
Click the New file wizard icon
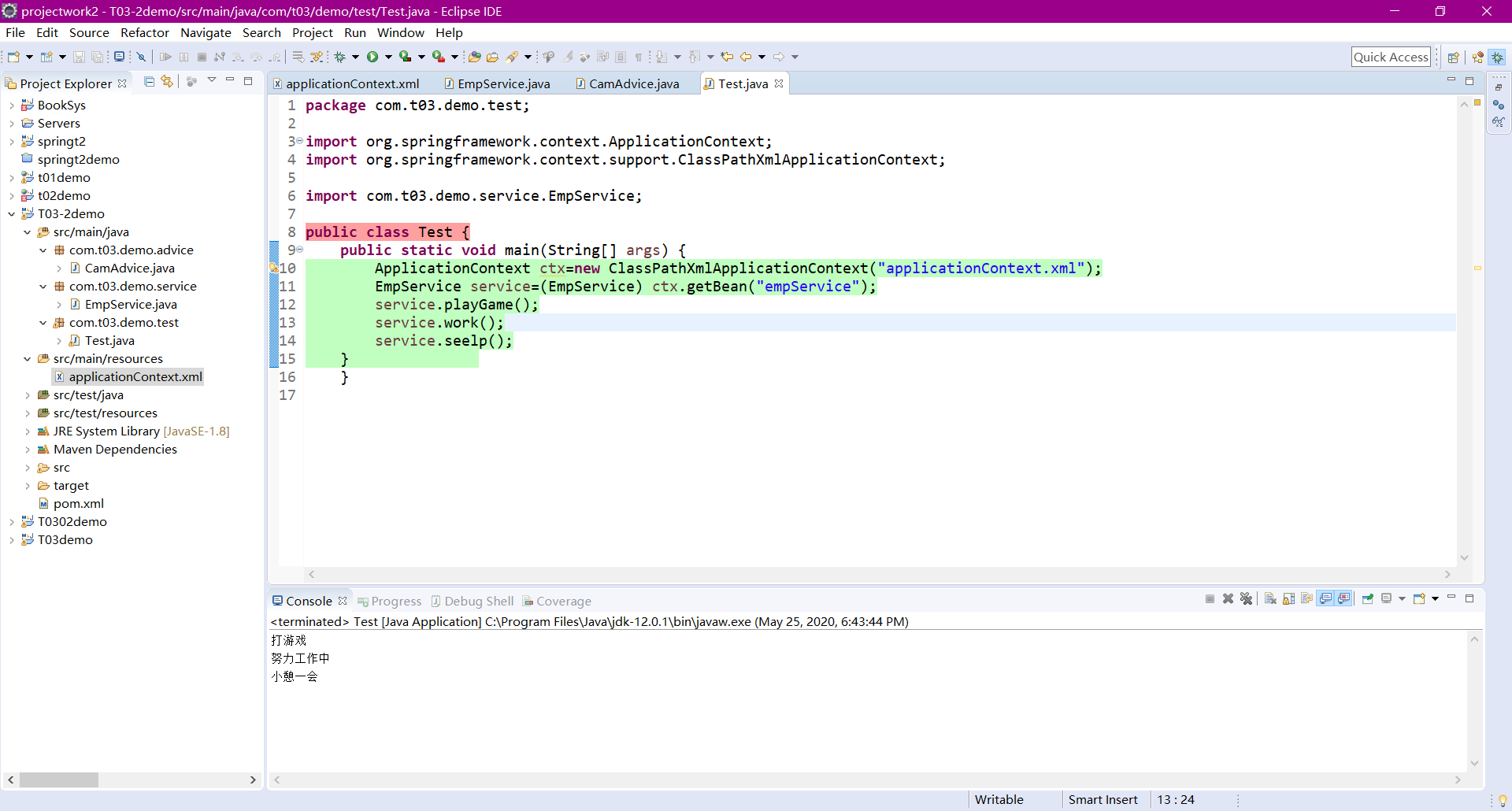coord(13,57)
